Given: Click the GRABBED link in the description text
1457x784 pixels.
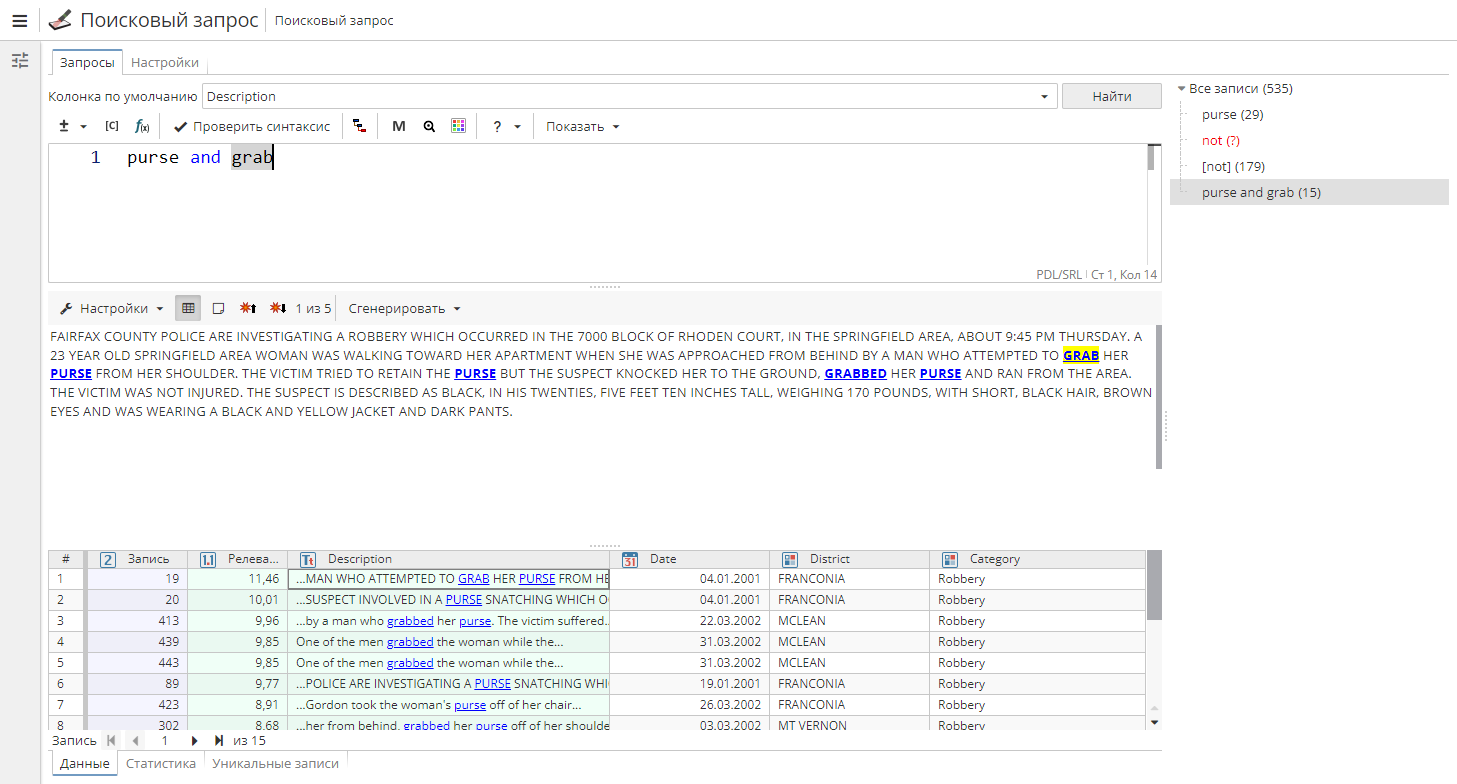Looking at the screenshot, I should tap(855, 373).
